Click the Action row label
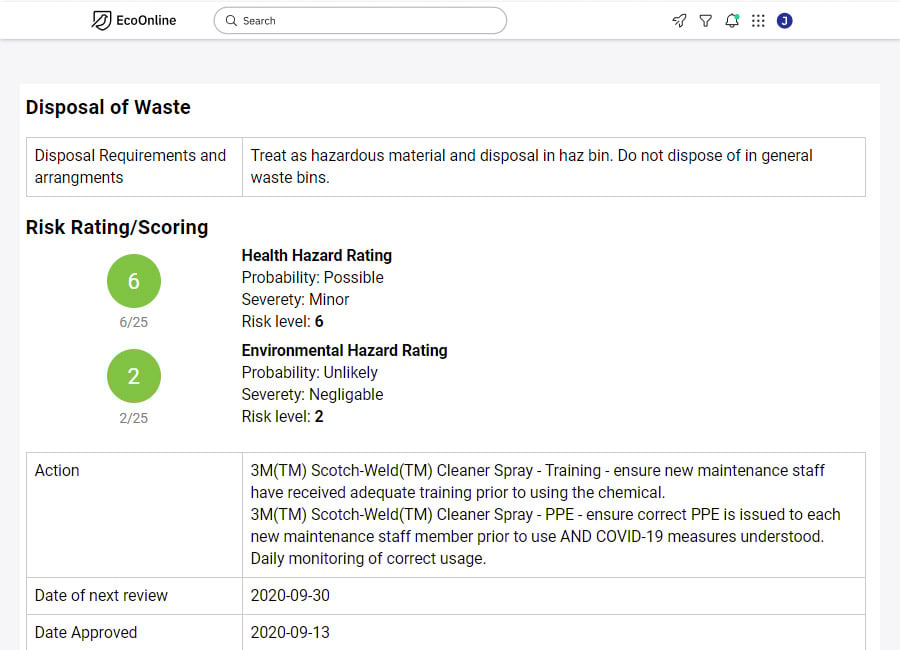The width and height of the screenshot is (900, 650). point(57,470)
